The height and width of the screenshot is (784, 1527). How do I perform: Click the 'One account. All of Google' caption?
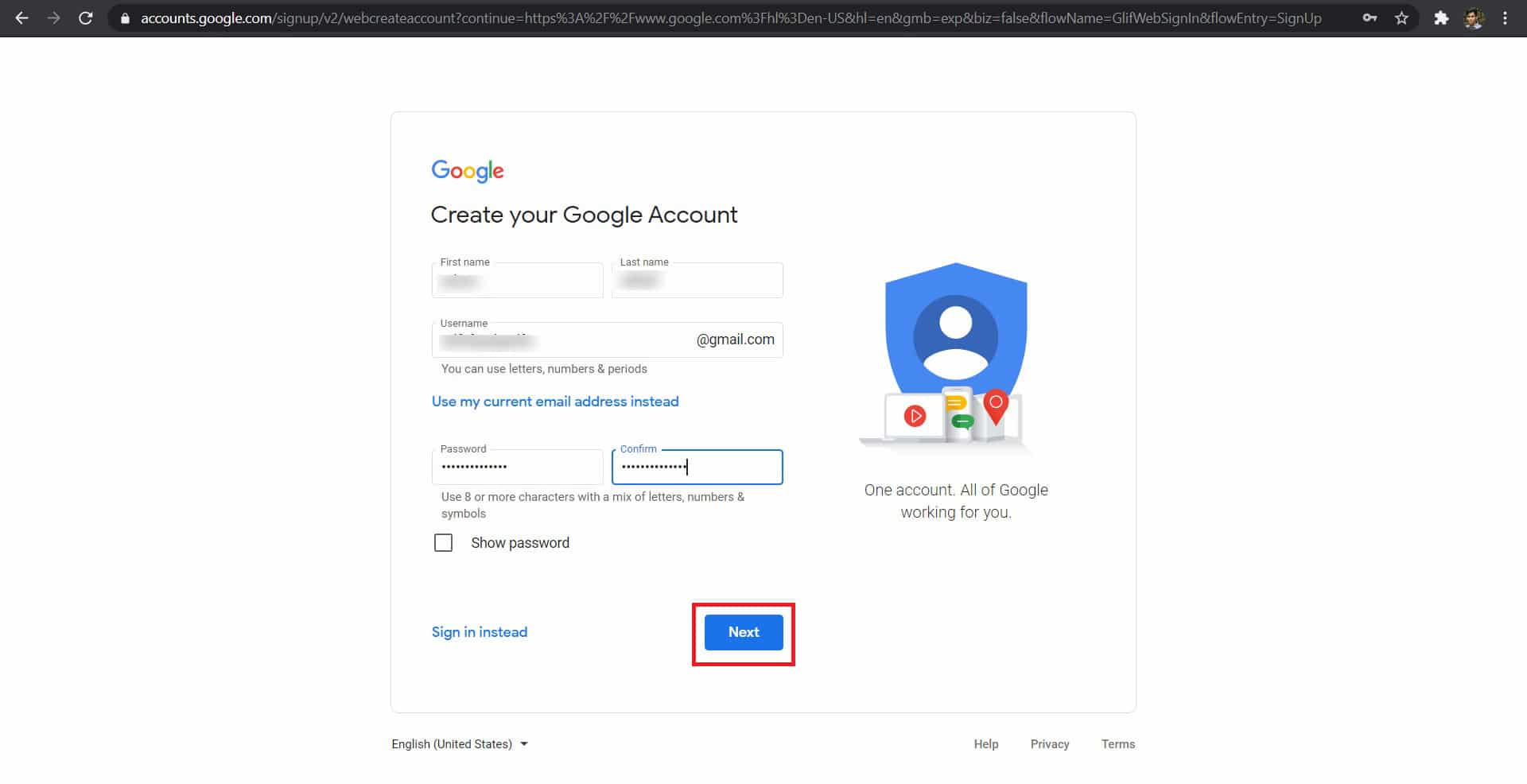pyautogui.click(x=956, y=501)
